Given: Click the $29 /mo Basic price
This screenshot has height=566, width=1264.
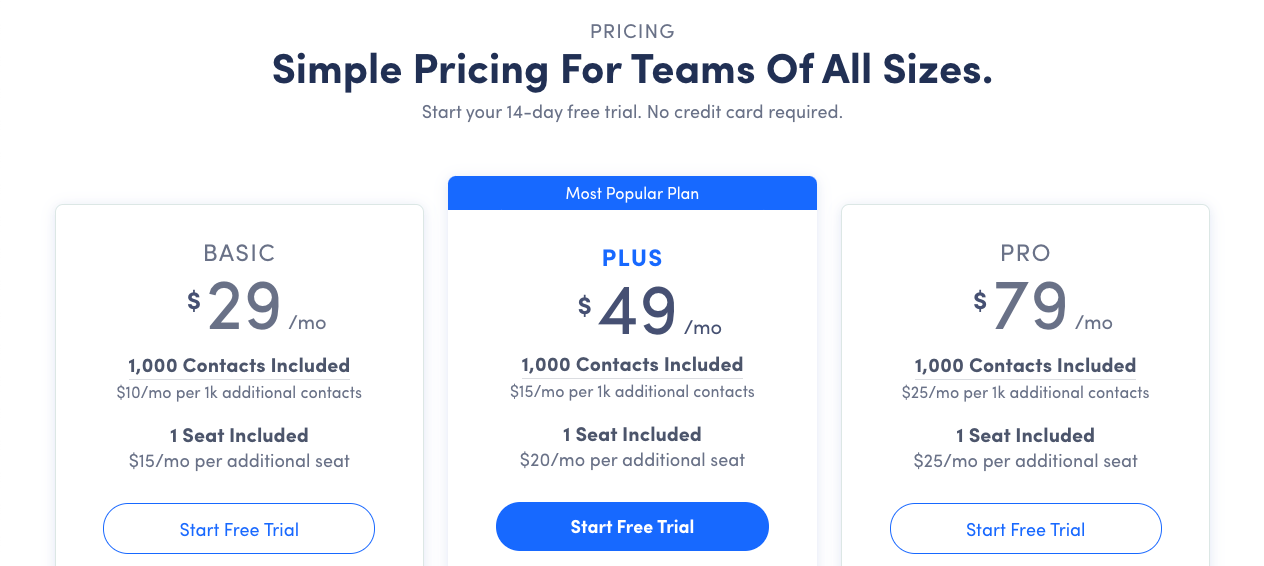Looking at the screenshot, I should [257, 307].
